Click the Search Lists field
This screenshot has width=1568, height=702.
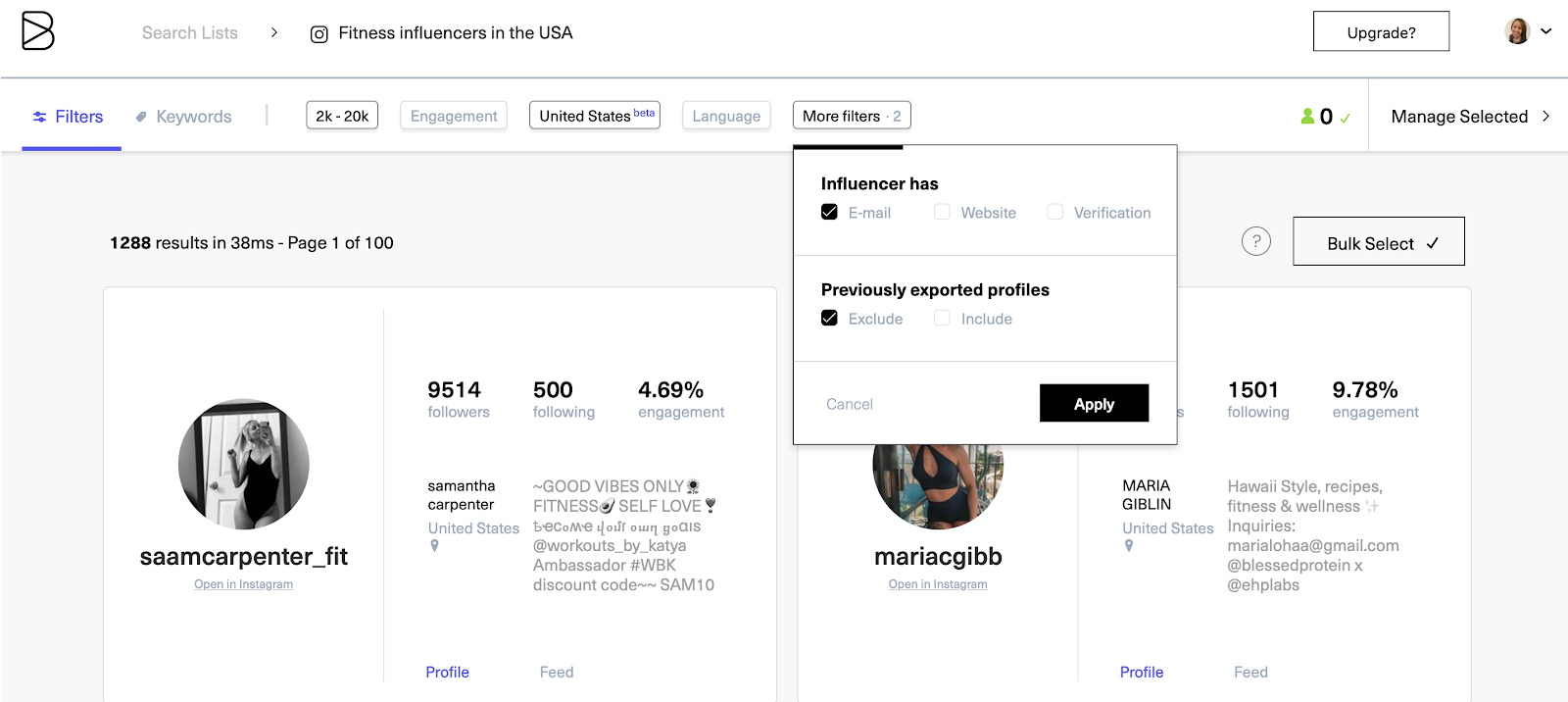[190, 33]
